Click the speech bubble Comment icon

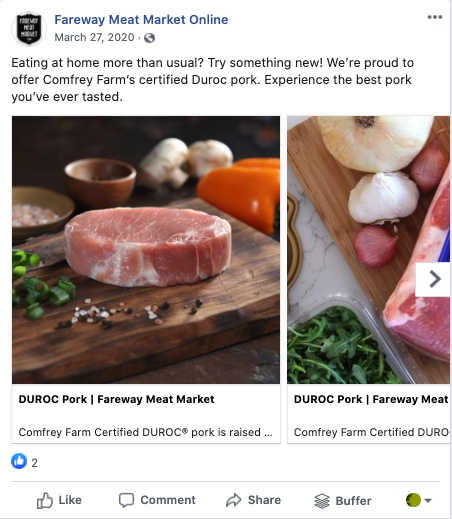(x=126, y=500)
